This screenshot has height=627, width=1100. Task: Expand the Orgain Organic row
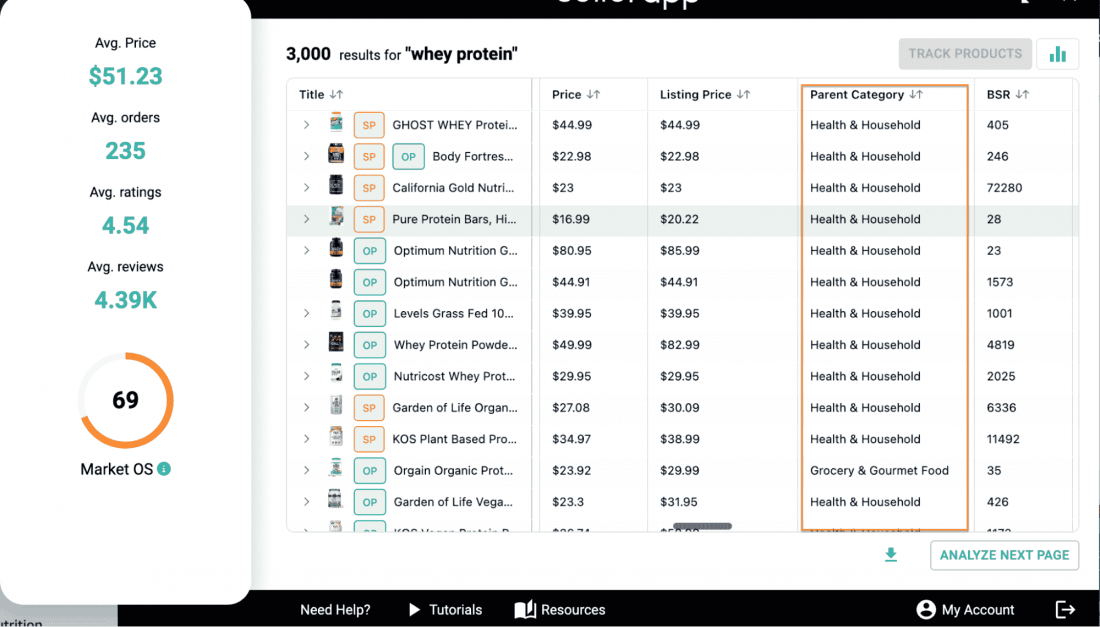(307, 470)
